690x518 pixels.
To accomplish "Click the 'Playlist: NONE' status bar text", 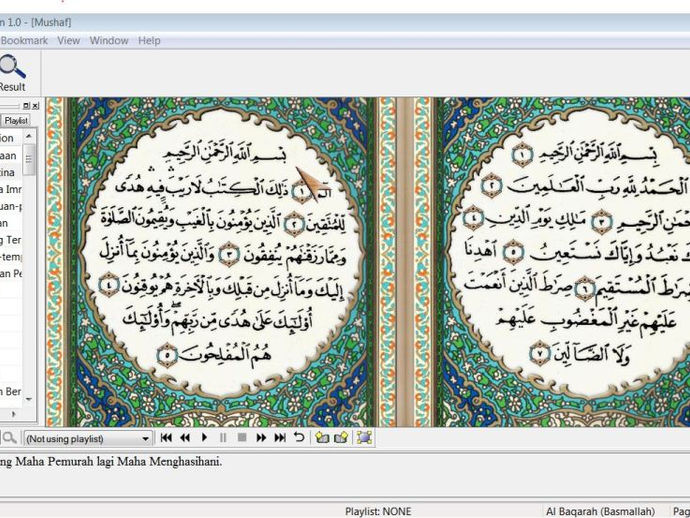I will point(378,511).
